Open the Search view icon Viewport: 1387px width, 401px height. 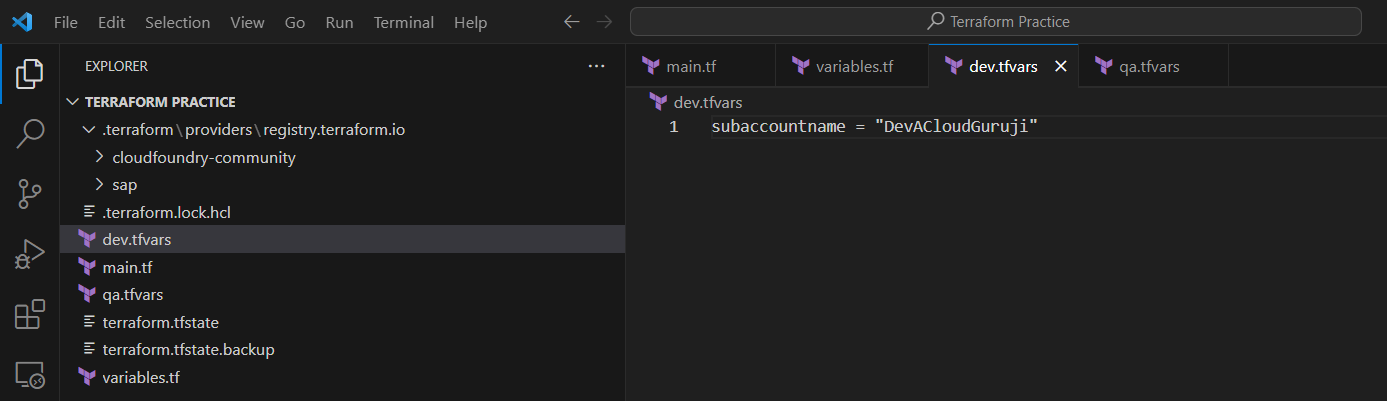click(30, 133)
